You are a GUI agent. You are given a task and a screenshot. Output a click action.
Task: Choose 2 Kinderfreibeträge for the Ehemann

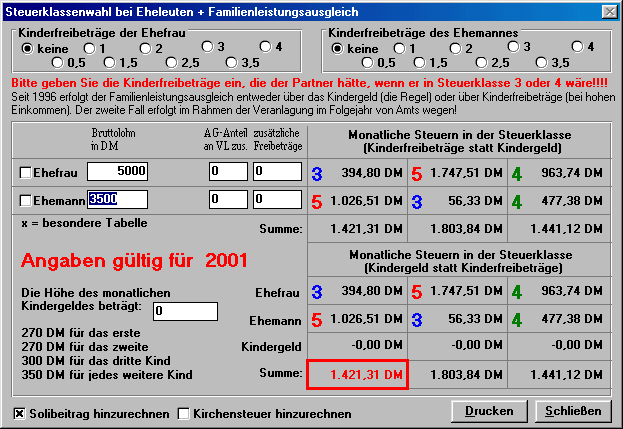pos(456,48)
